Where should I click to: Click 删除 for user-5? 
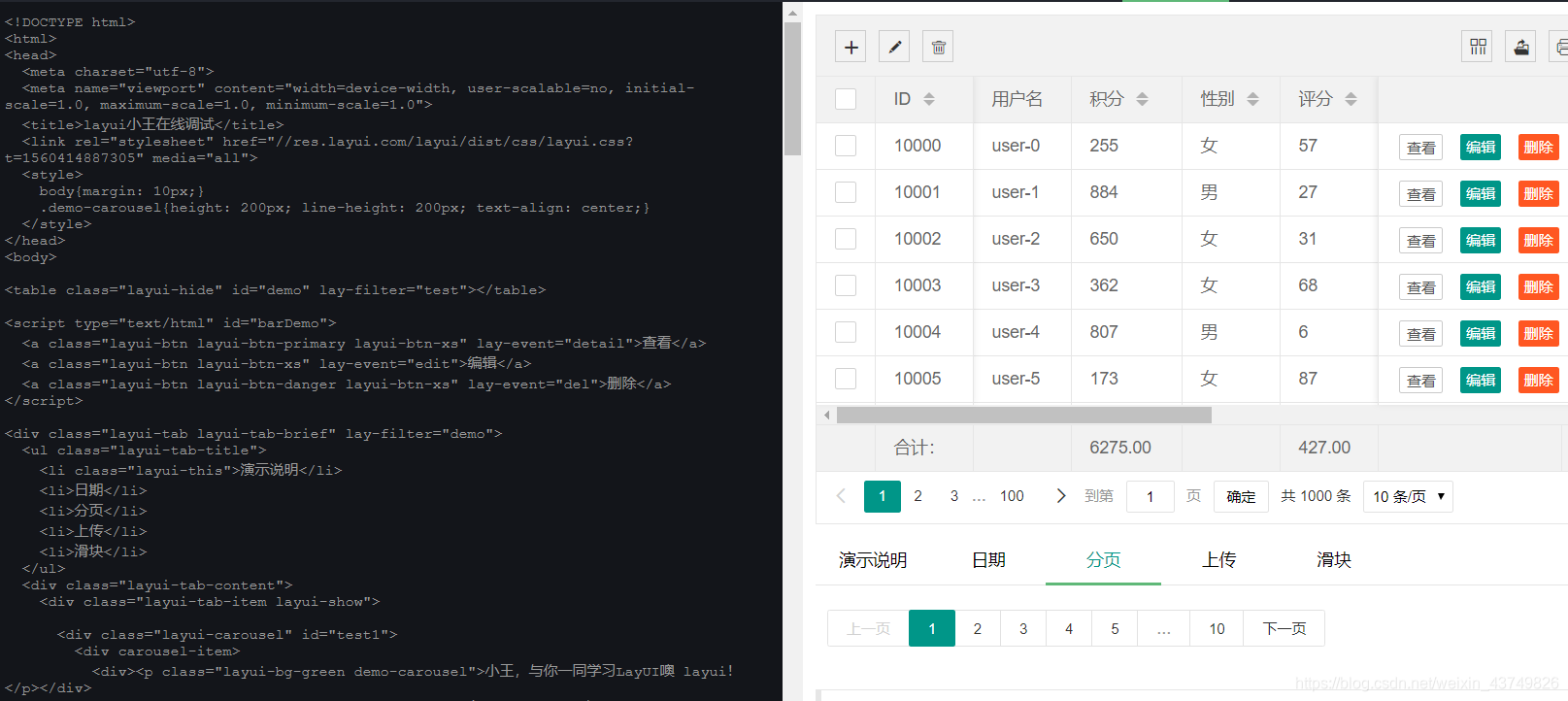tap(1539, 381)
